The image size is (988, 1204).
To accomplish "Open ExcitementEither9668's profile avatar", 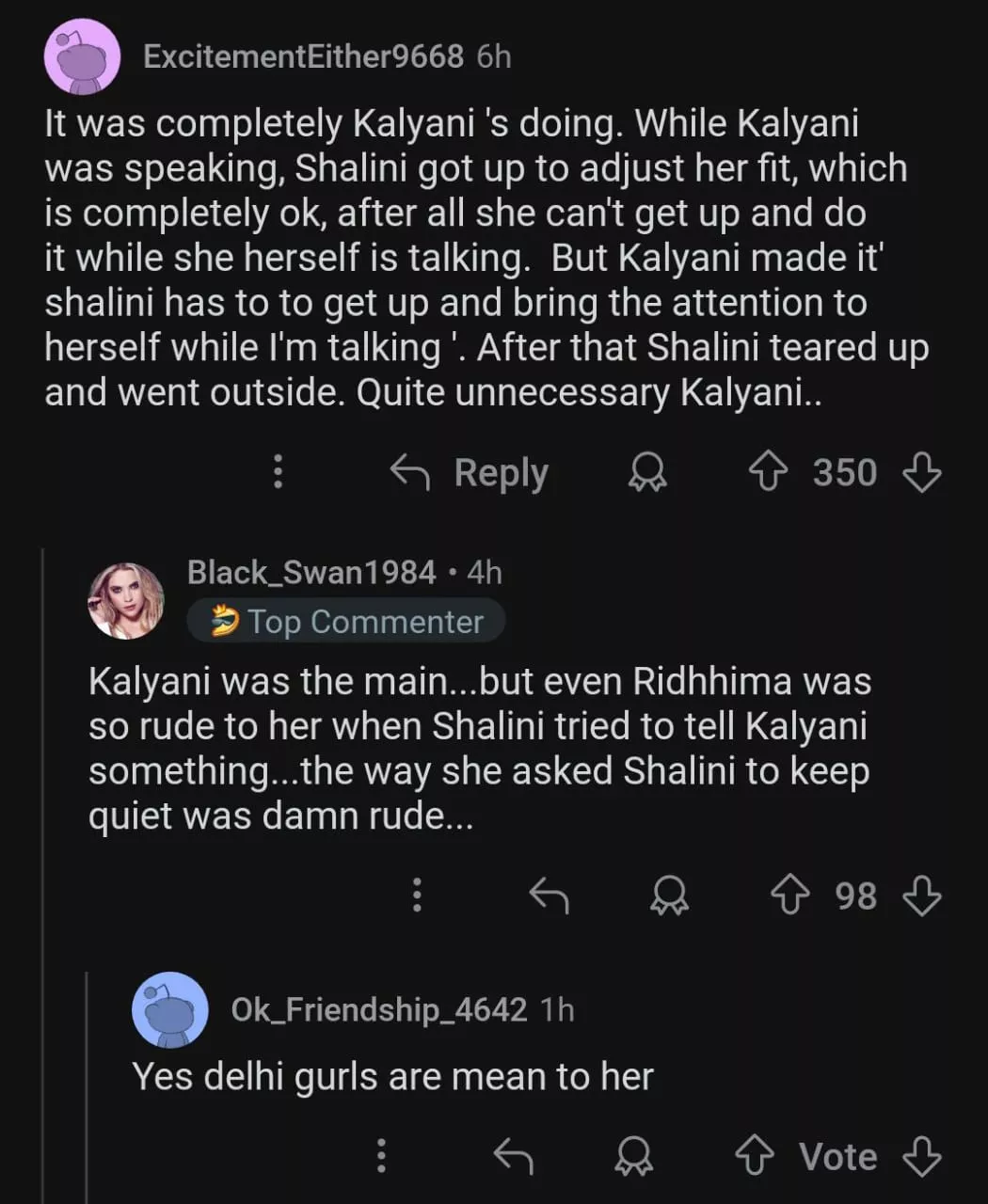I will (83, 56).
